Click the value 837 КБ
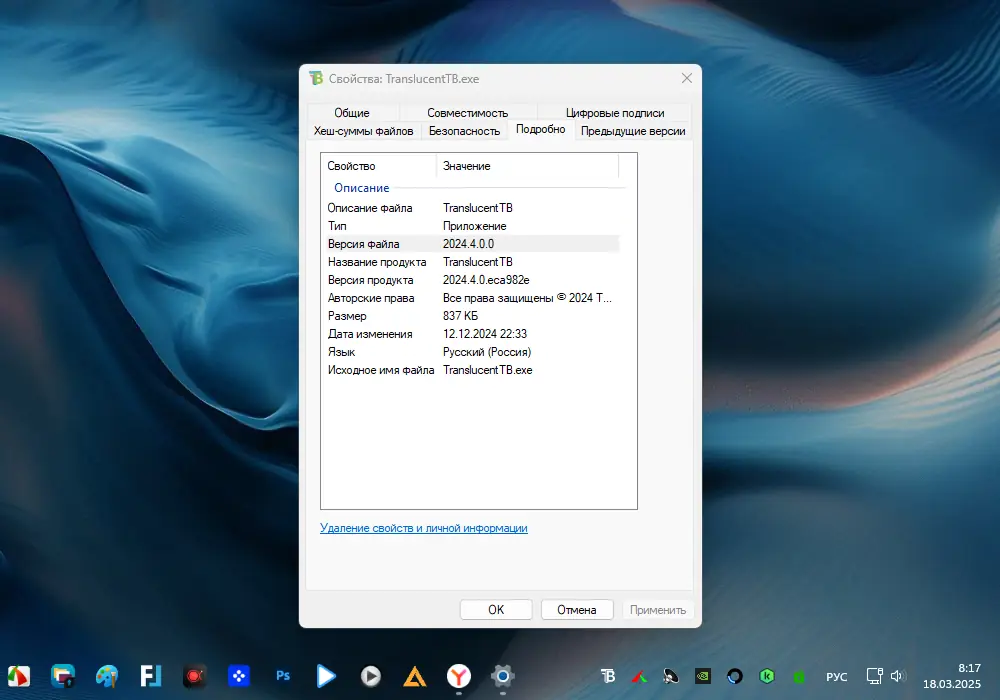This screenshot has width=1000, height=700. tap(460, 316)
